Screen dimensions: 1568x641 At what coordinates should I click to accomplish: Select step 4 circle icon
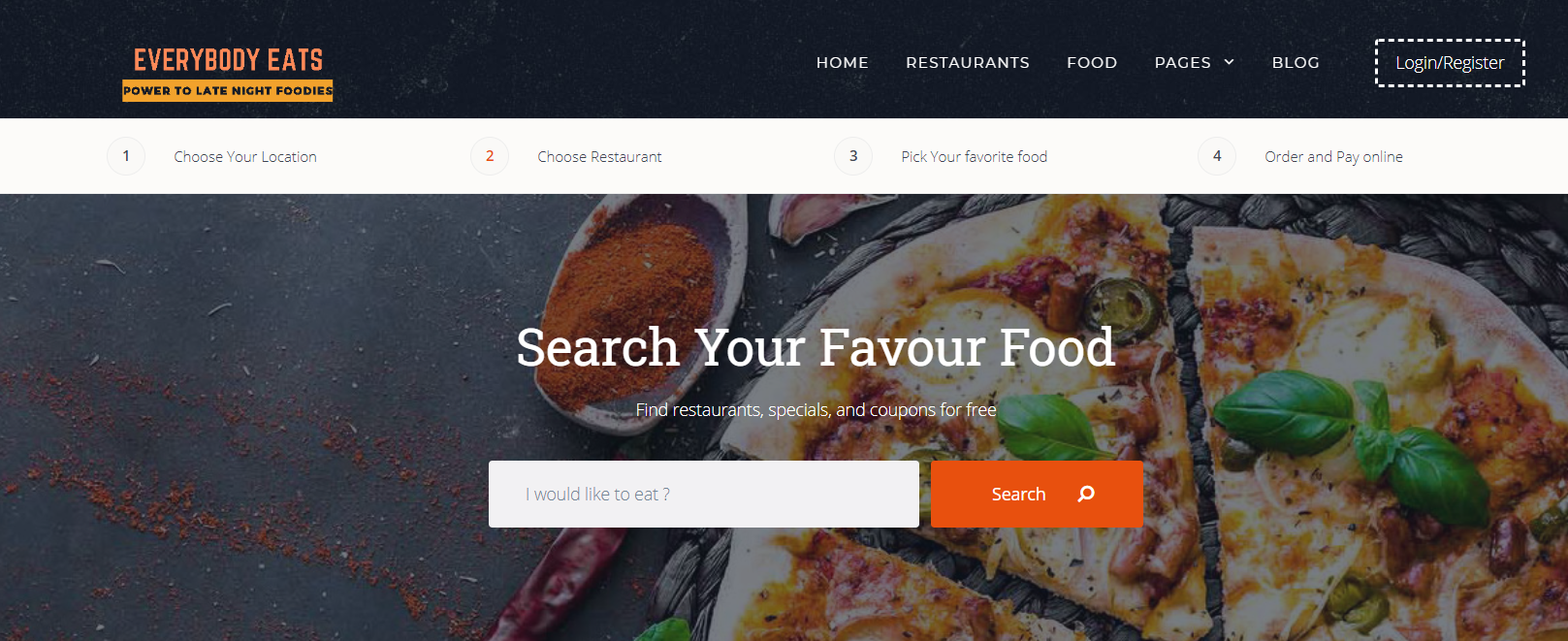pos(1217,156)
